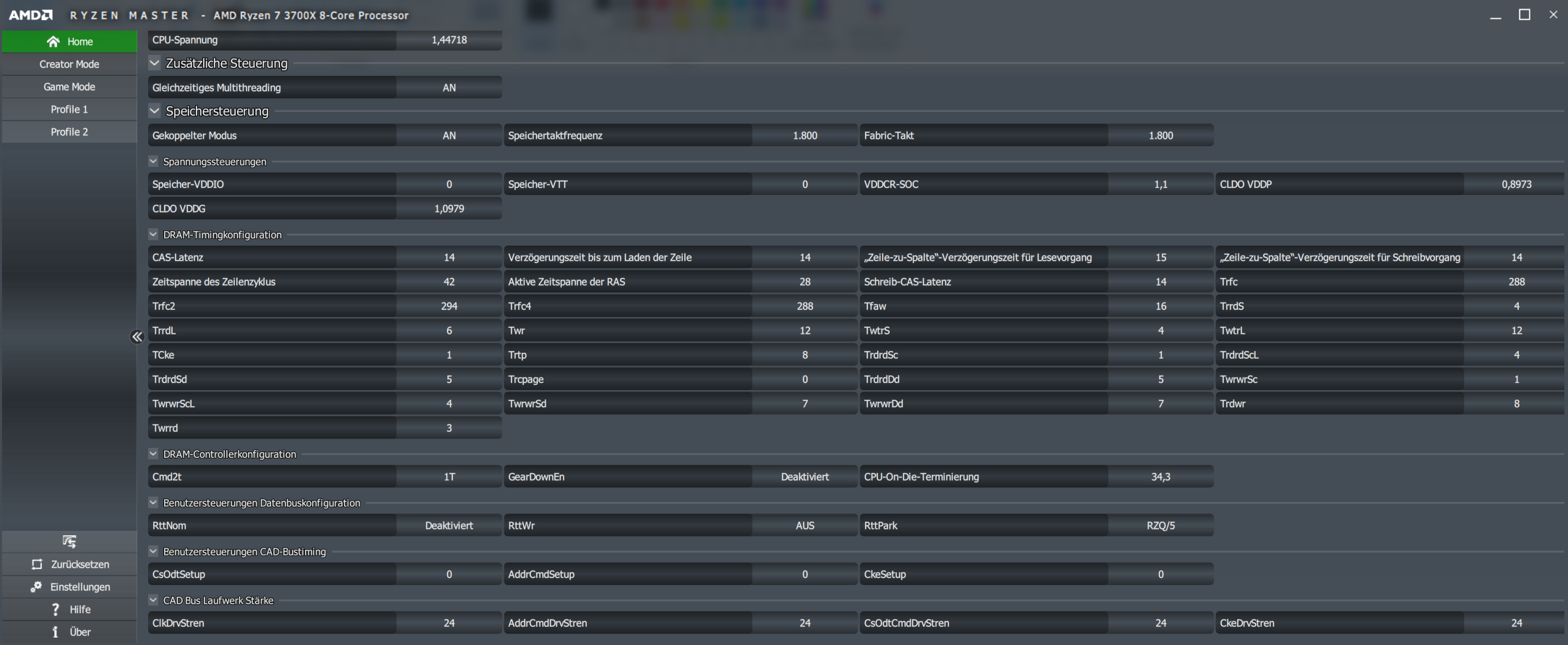Open RttNom Deaktiviert value
Image resolution: width=1568 pixels, height=645 pixels.
(x=449, y=525)
